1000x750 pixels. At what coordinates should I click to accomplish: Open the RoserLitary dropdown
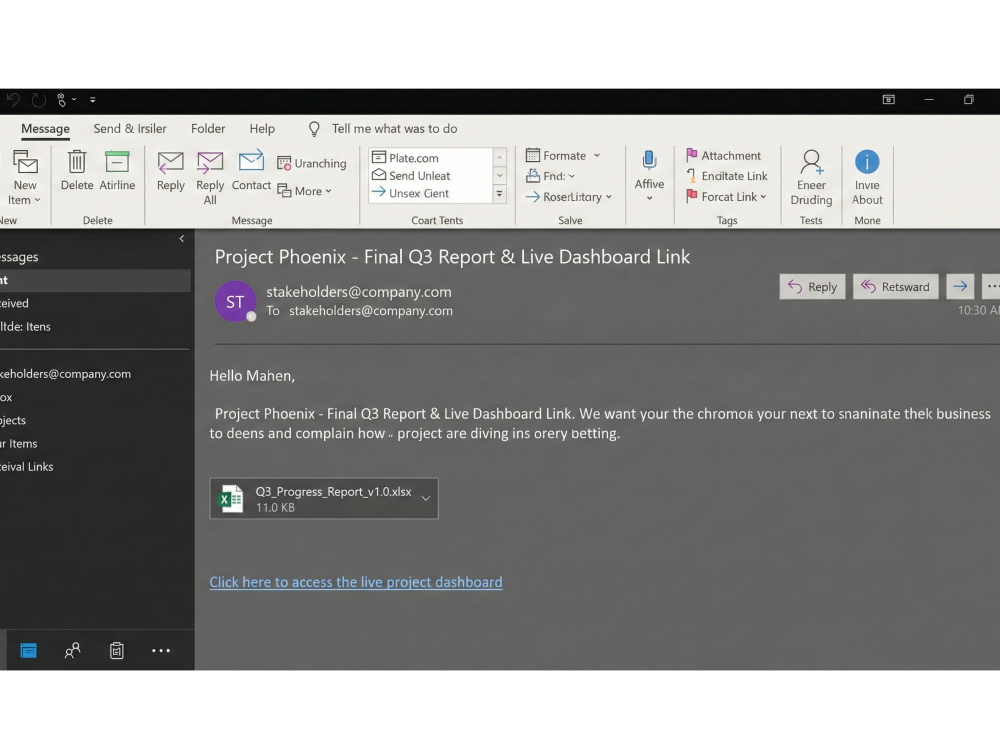[568, 197]
